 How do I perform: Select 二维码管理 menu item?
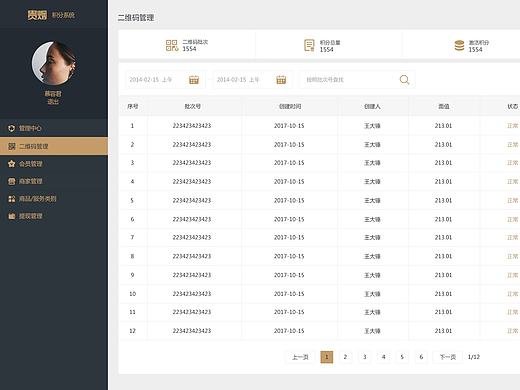54,146
